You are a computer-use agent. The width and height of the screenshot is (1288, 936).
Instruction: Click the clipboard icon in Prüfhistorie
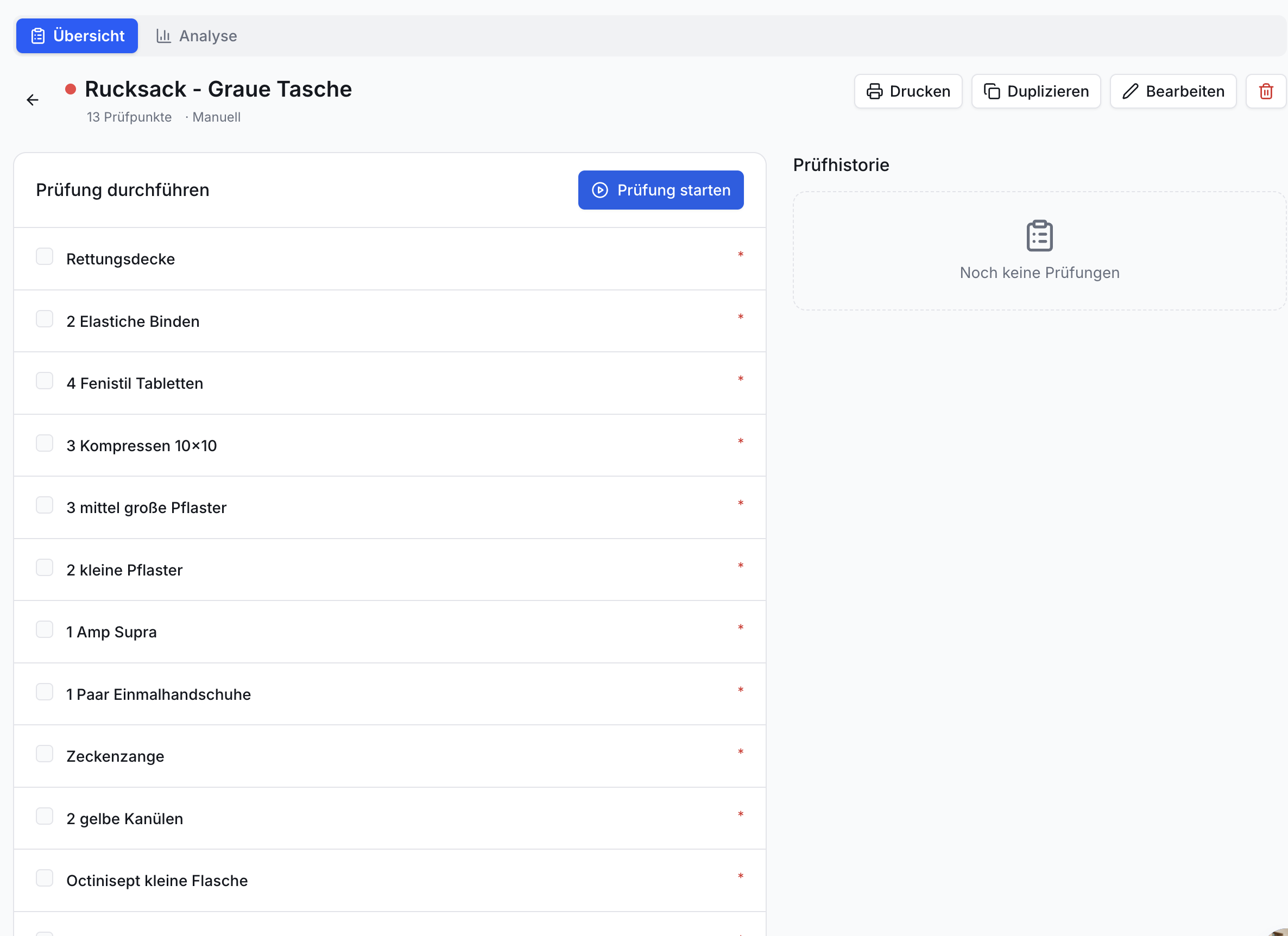pyautogui.click(x=1039, y=236)
